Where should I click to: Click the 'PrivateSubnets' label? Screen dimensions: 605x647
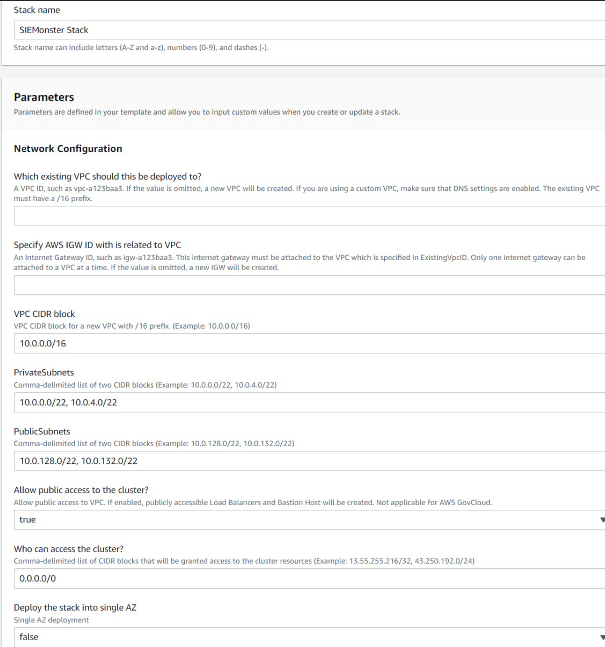coord(43,372)
